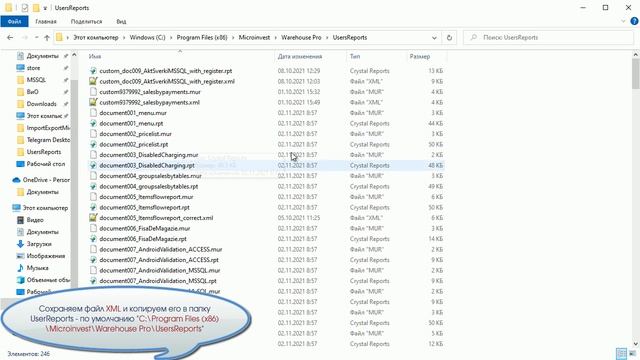The height and width of the screenshot is (360, 640).
Task: Select document002_pricelist.rpt file icon
Action: tap(93, 144)
